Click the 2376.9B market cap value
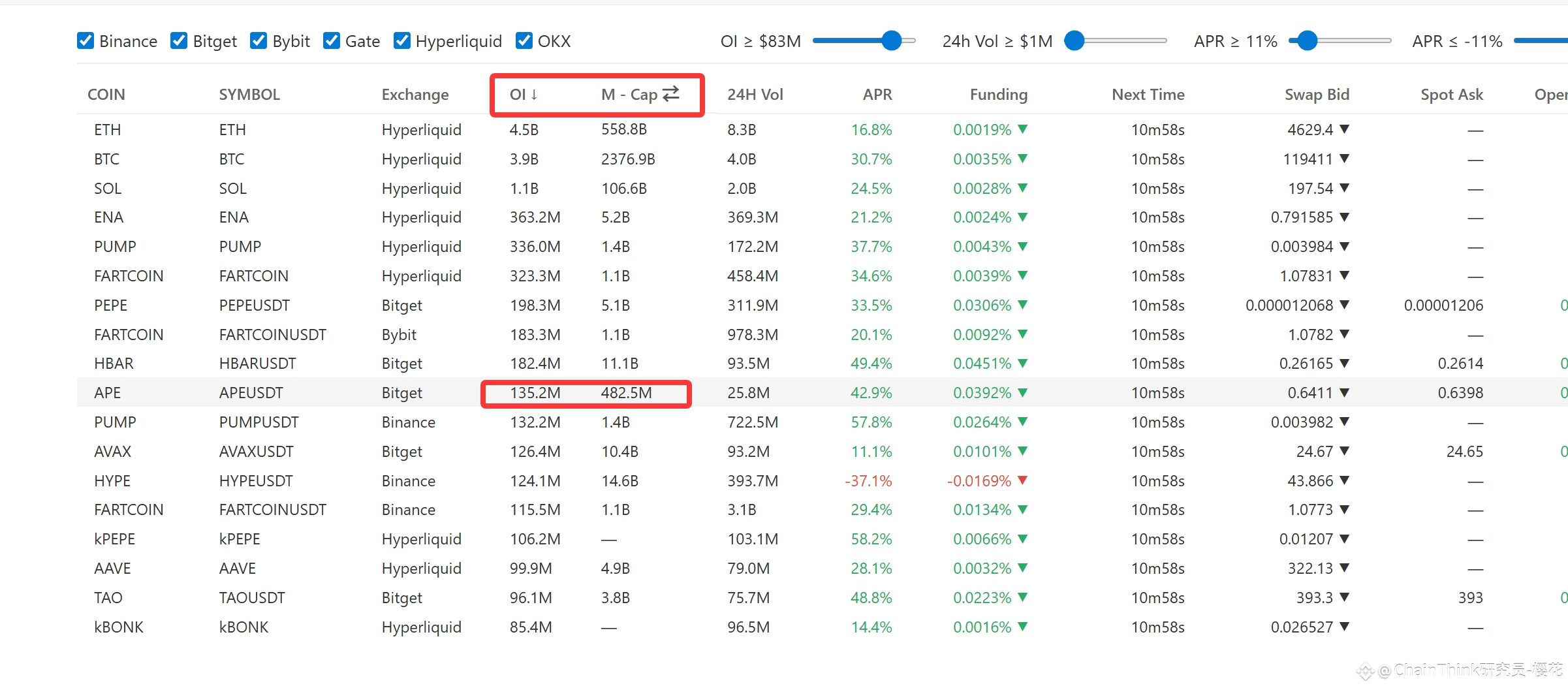Image resolution: width=1568 pixels, height=688 pixels. click(628, 159)
